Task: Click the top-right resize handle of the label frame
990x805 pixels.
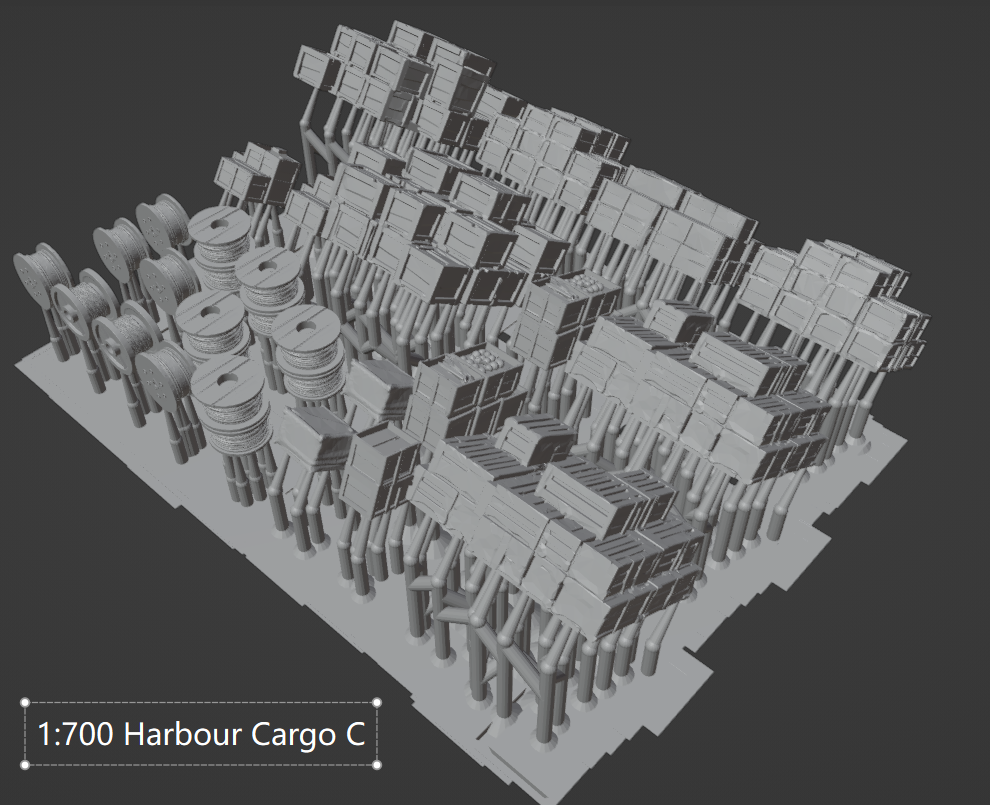Action: pyautogui.click(x=377, y=702)
